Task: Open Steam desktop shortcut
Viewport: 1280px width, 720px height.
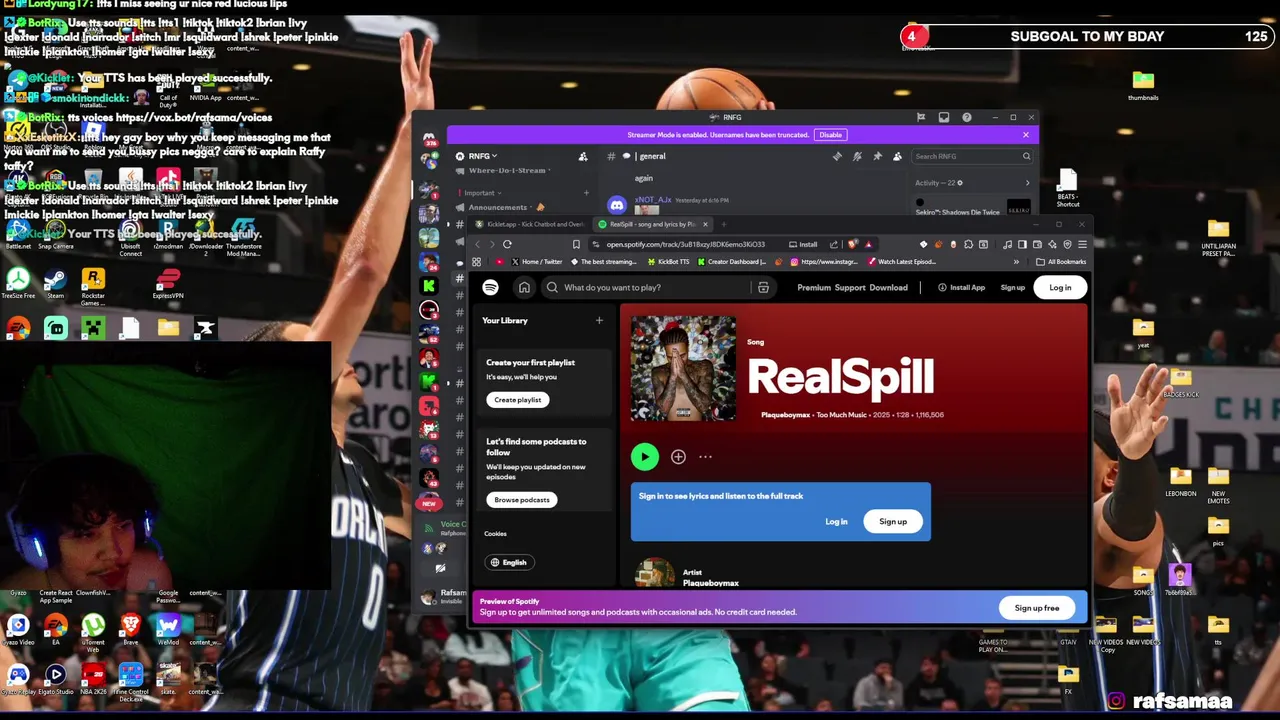Action: [55, 283]
